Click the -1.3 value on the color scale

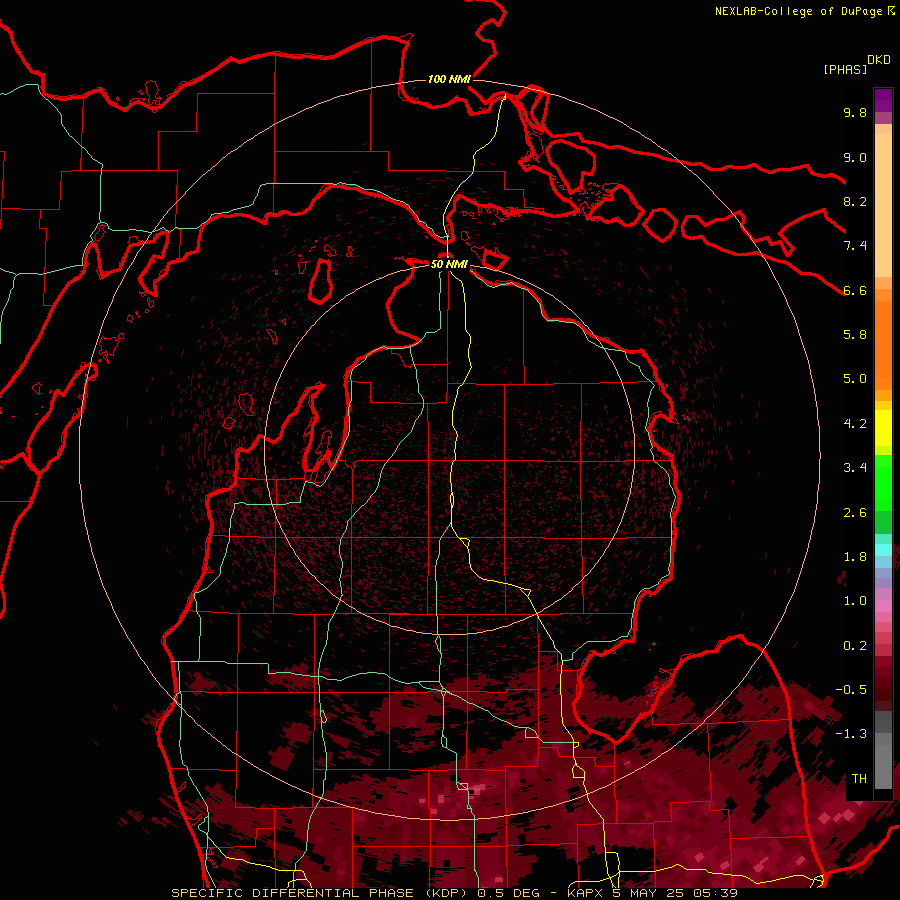(x=851, y=734)
